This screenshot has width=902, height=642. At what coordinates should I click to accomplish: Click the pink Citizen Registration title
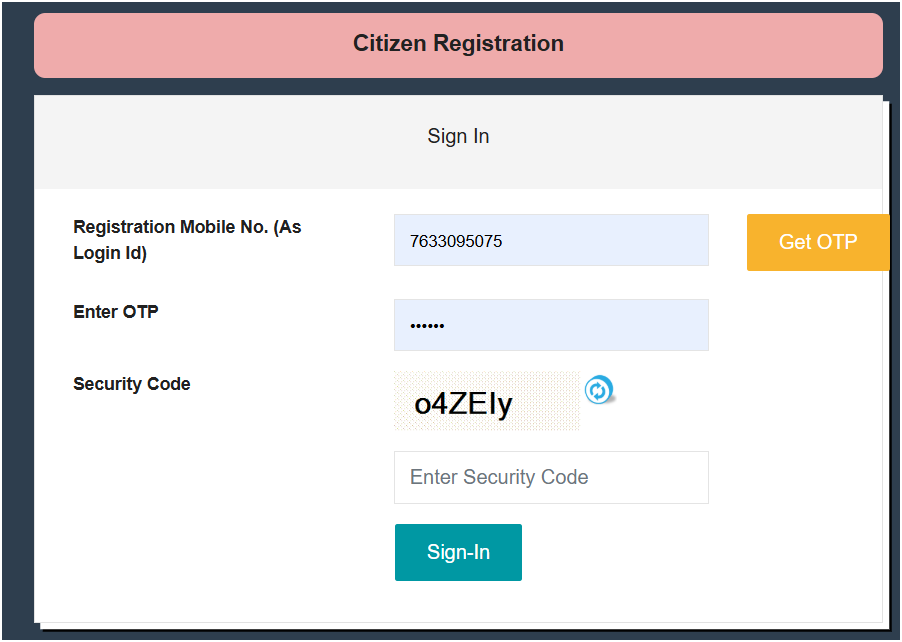[458, 44]
